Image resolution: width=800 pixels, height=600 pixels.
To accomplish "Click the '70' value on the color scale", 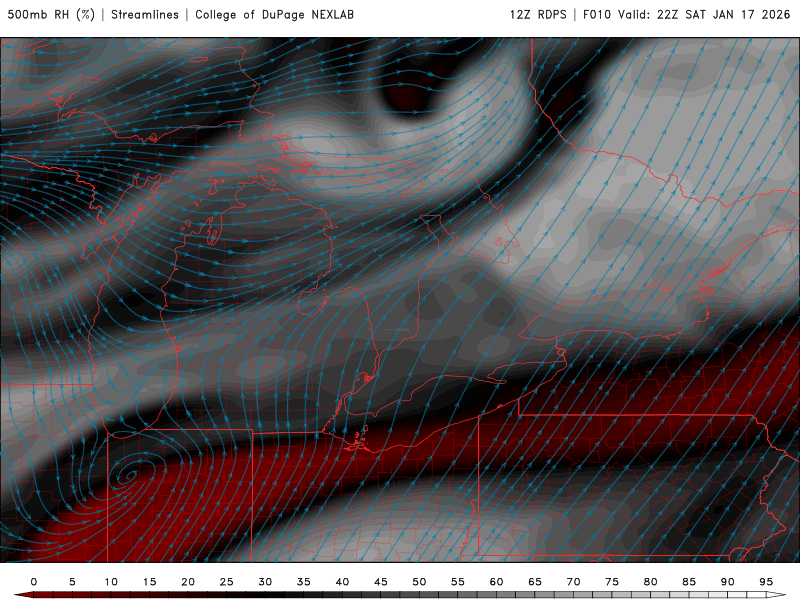I will 573,582.
